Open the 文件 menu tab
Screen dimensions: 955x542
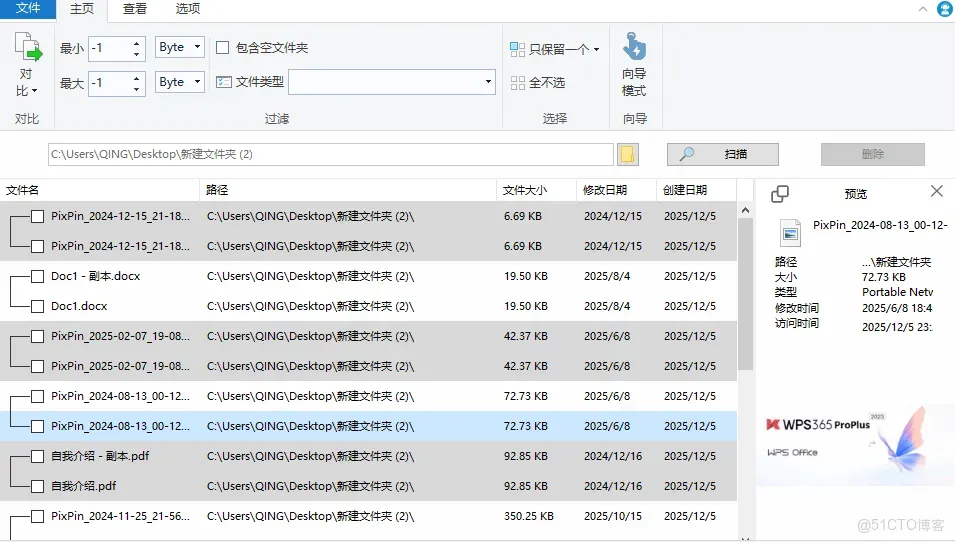click(28, 9)
